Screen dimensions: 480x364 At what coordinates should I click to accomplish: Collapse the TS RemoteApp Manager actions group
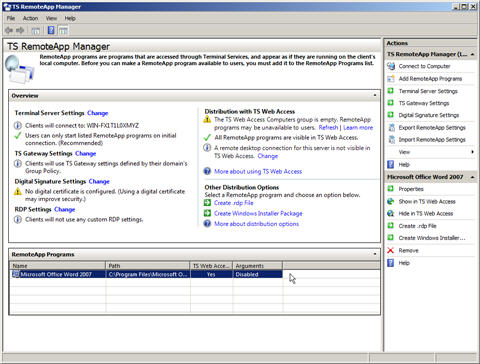tap(473, 54)
